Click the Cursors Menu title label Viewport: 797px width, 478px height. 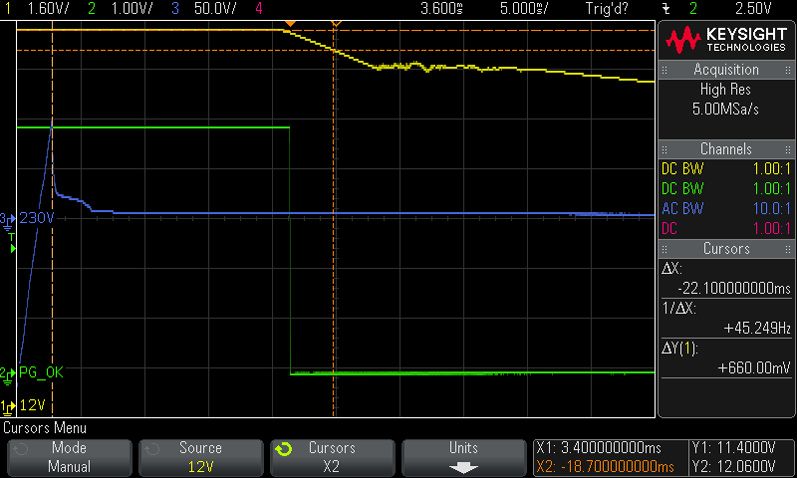coord(45,428)
